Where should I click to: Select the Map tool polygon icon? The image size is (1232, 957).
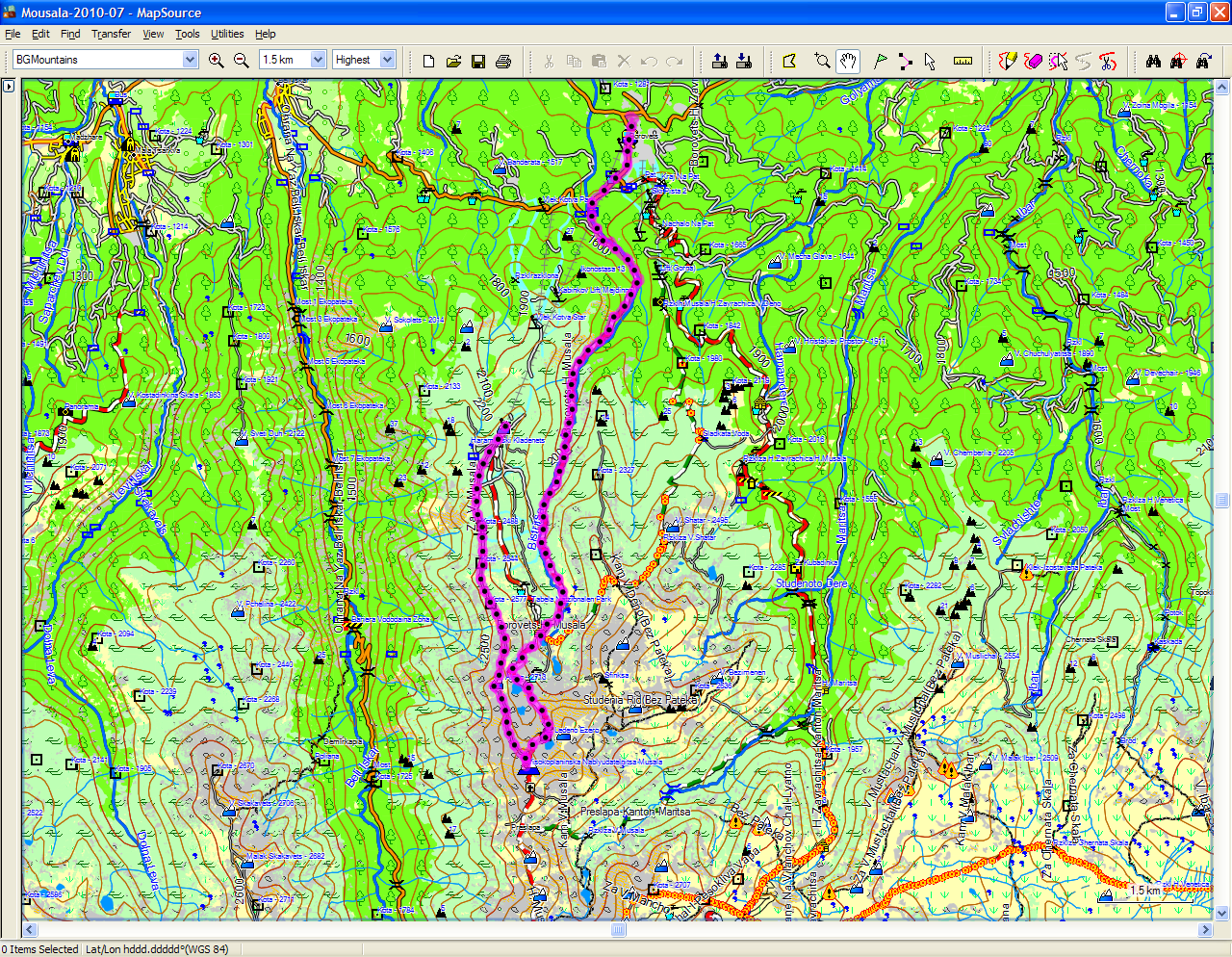point(789,61)
